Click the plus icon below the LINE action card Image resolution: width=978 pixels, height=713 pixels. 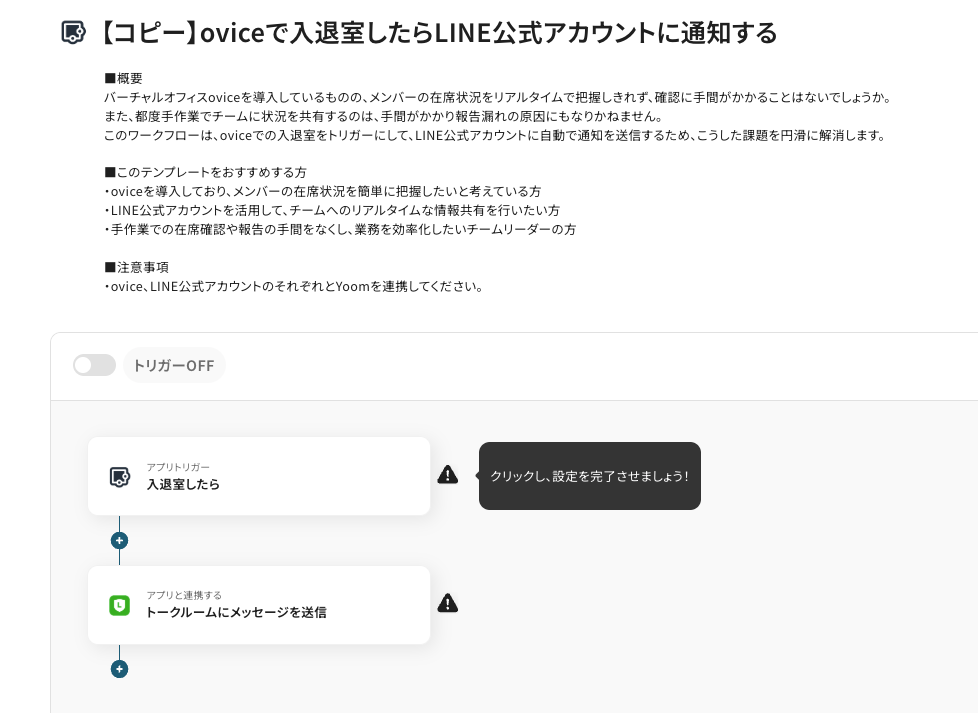[x=119, y=669]
